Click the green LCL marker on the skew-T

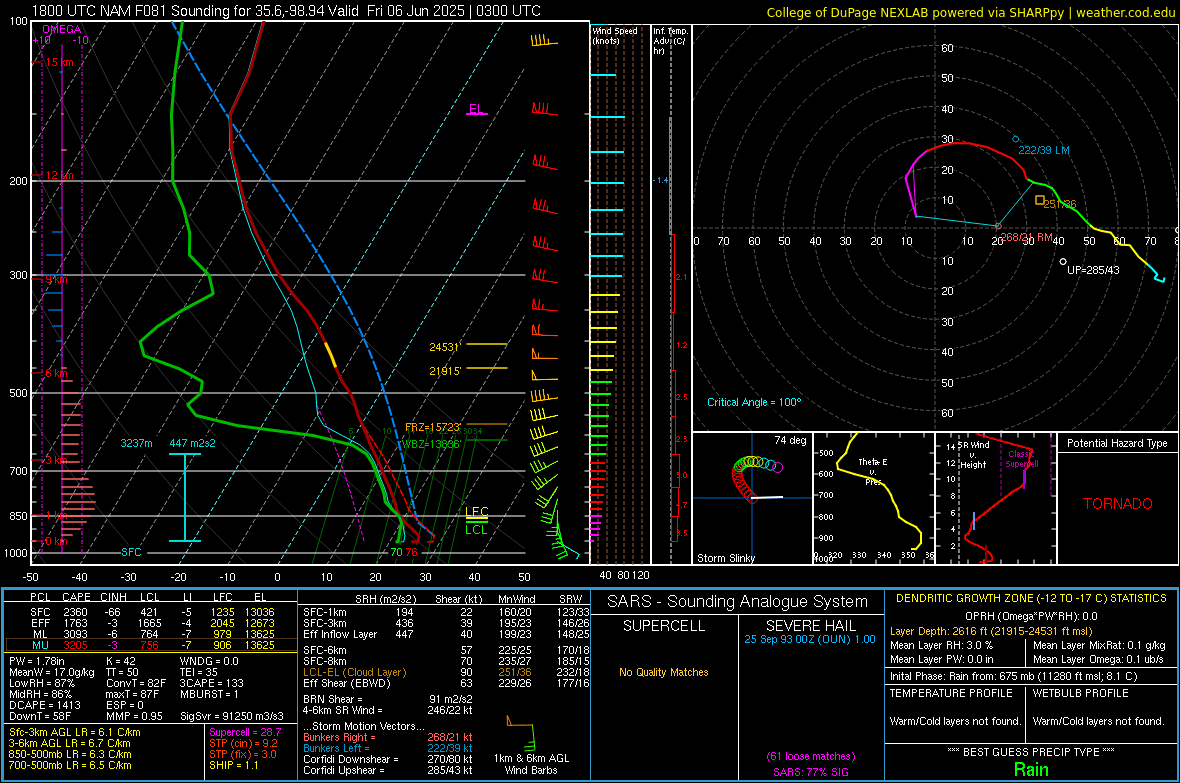click(476, 529)
